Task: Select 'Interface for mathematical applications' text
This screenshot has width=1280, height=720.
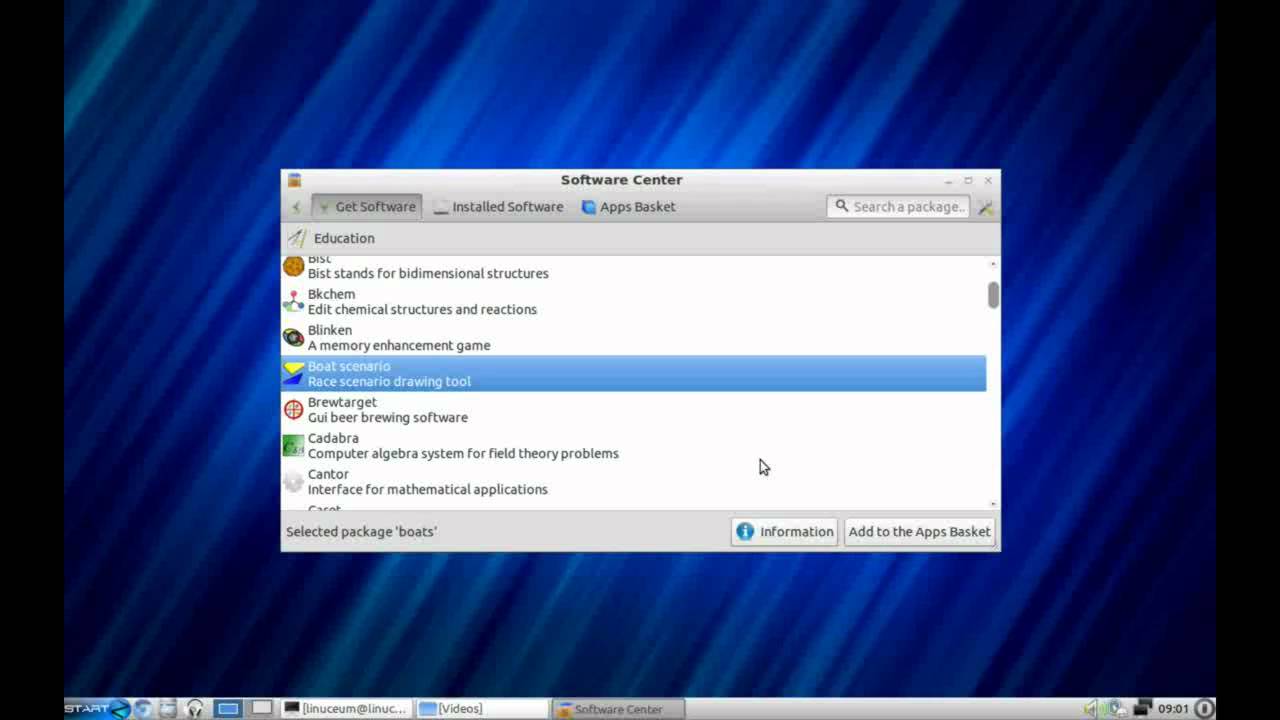Action: click(x=427, y=489)
